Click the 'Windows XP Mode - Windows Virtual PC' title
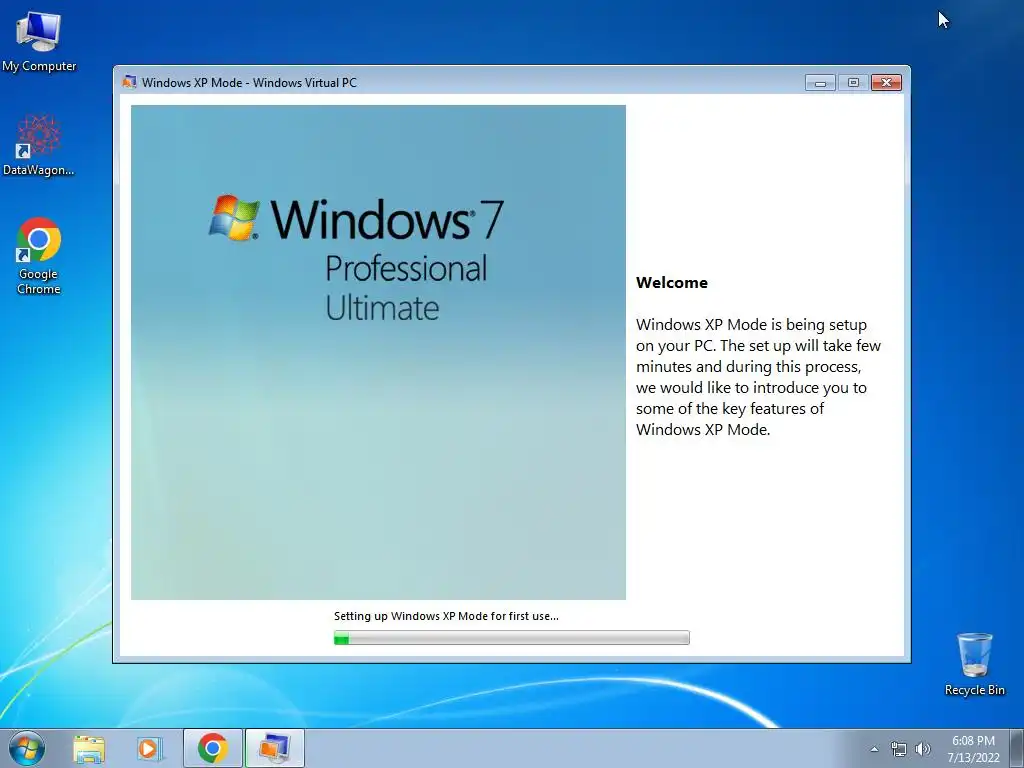Screen dimensions: 1024x768 [249, 83]
